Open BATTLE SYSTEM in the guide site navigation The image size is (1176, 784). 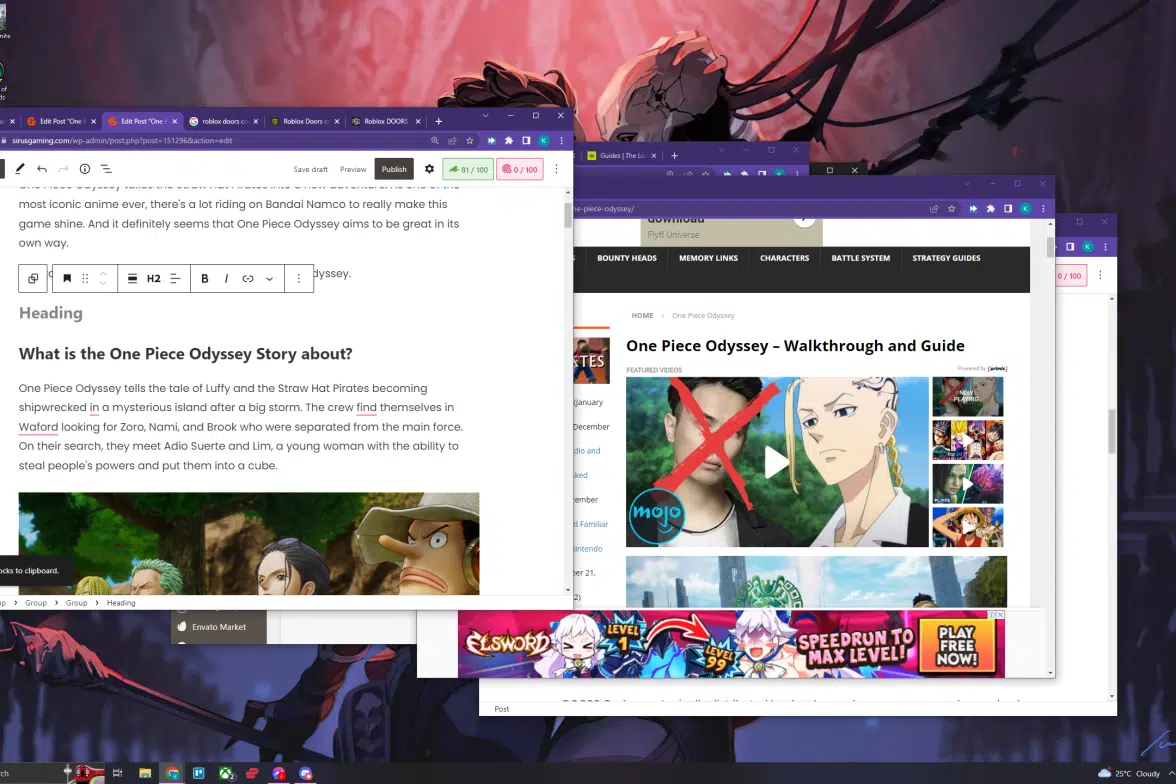click(x=861, y=258)
